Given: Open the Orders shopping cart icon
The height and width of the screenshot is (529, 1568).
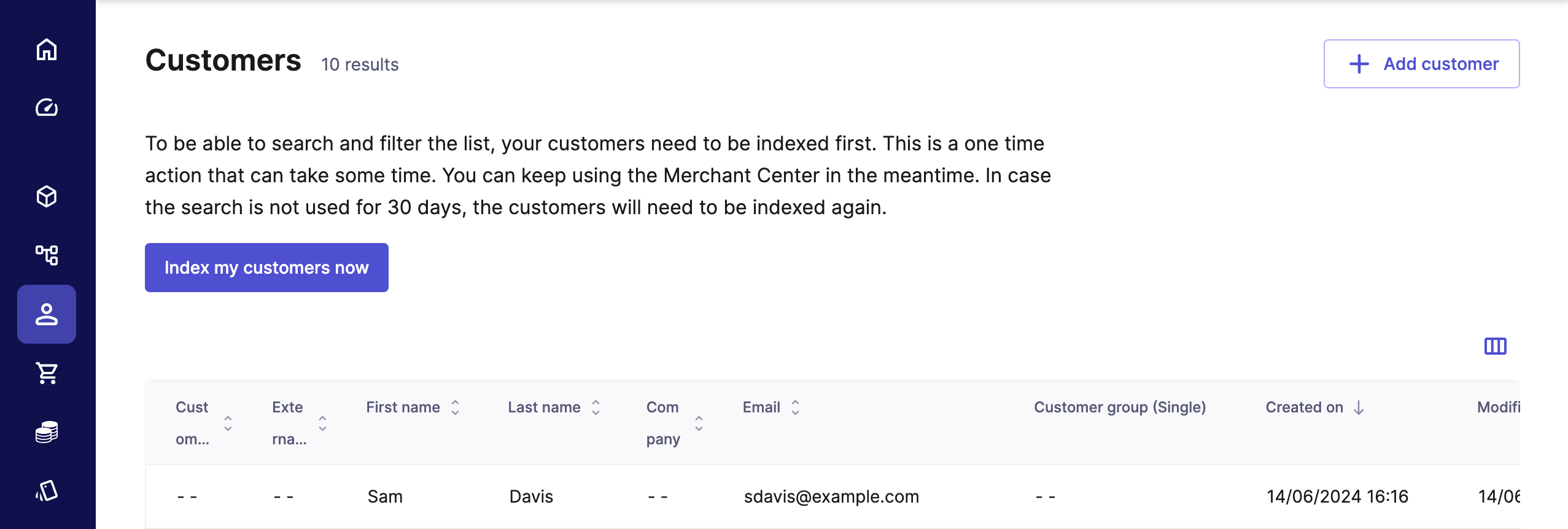Looking at the screenshot, I should (x=47, y=373).
